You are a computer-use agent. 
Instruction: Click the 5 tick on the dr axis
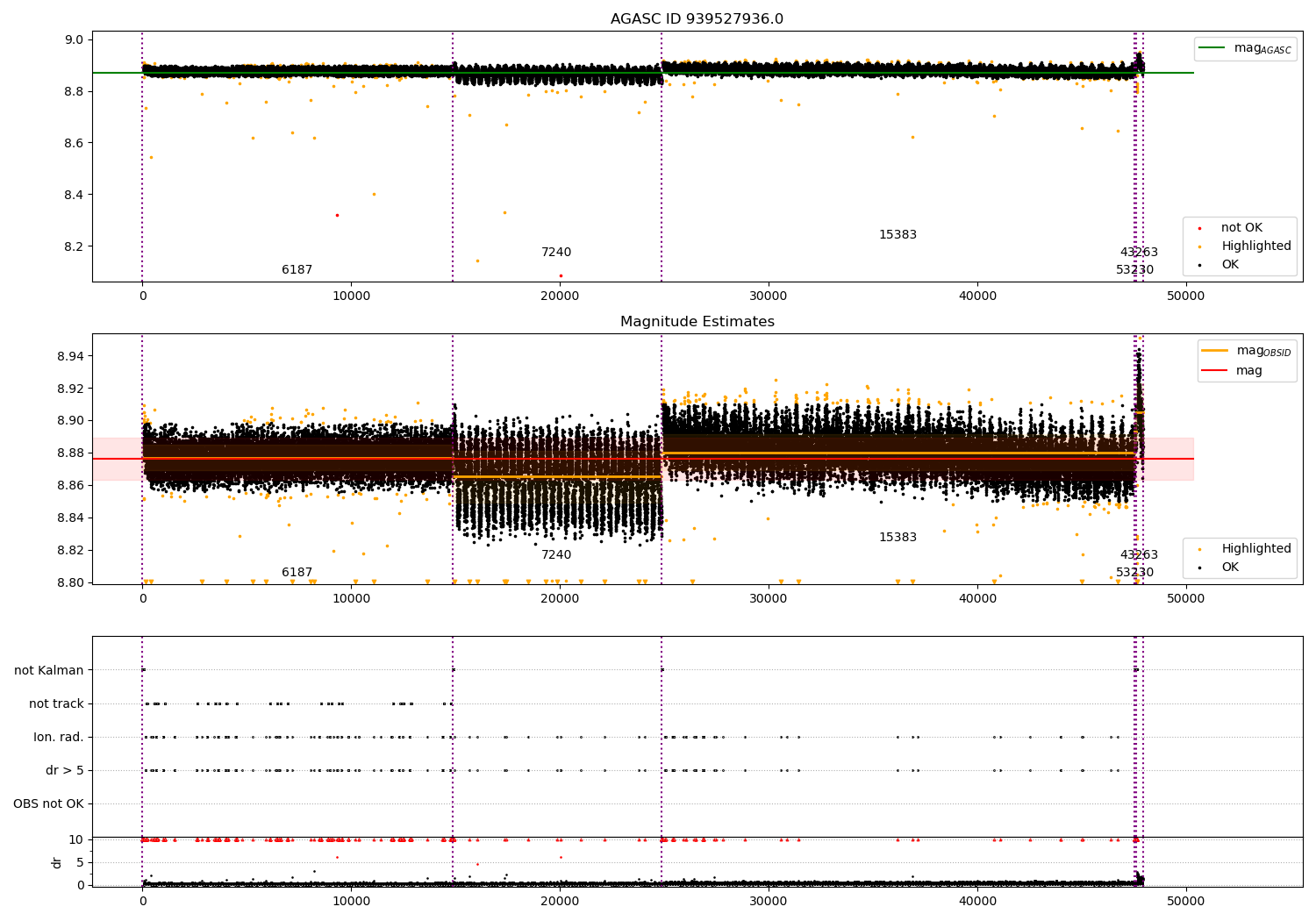(x=80, y=862)
